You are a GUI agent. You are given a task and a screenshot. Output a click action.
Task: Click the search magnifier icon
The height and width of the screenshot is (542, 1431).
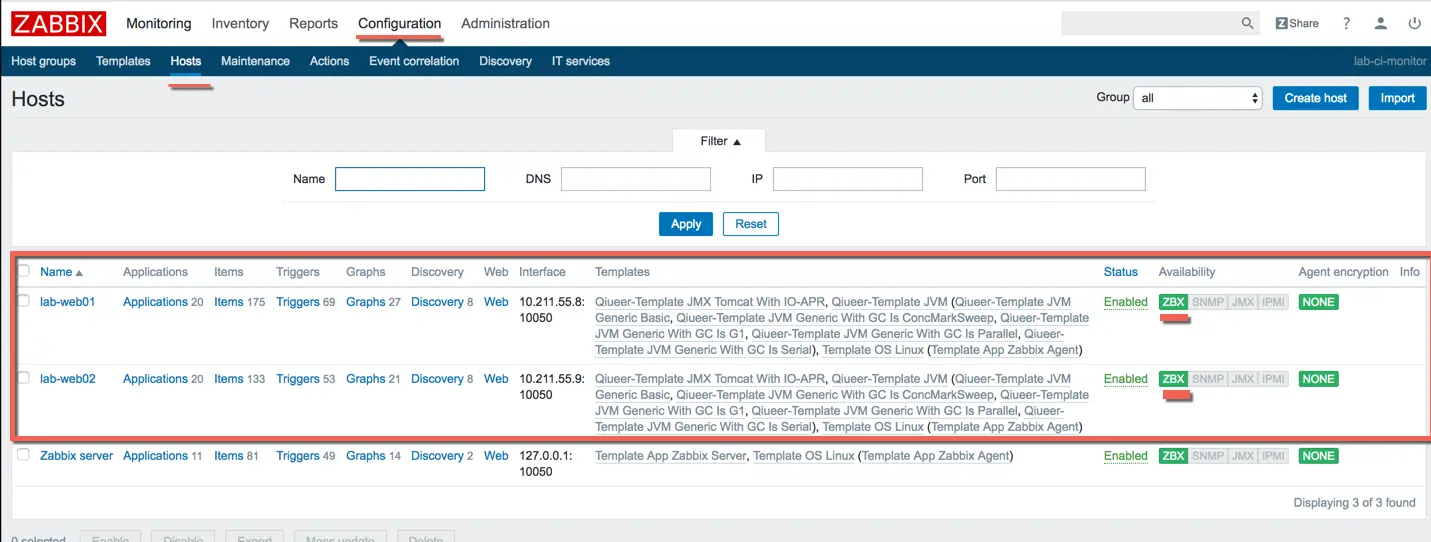coord(1247,23)
